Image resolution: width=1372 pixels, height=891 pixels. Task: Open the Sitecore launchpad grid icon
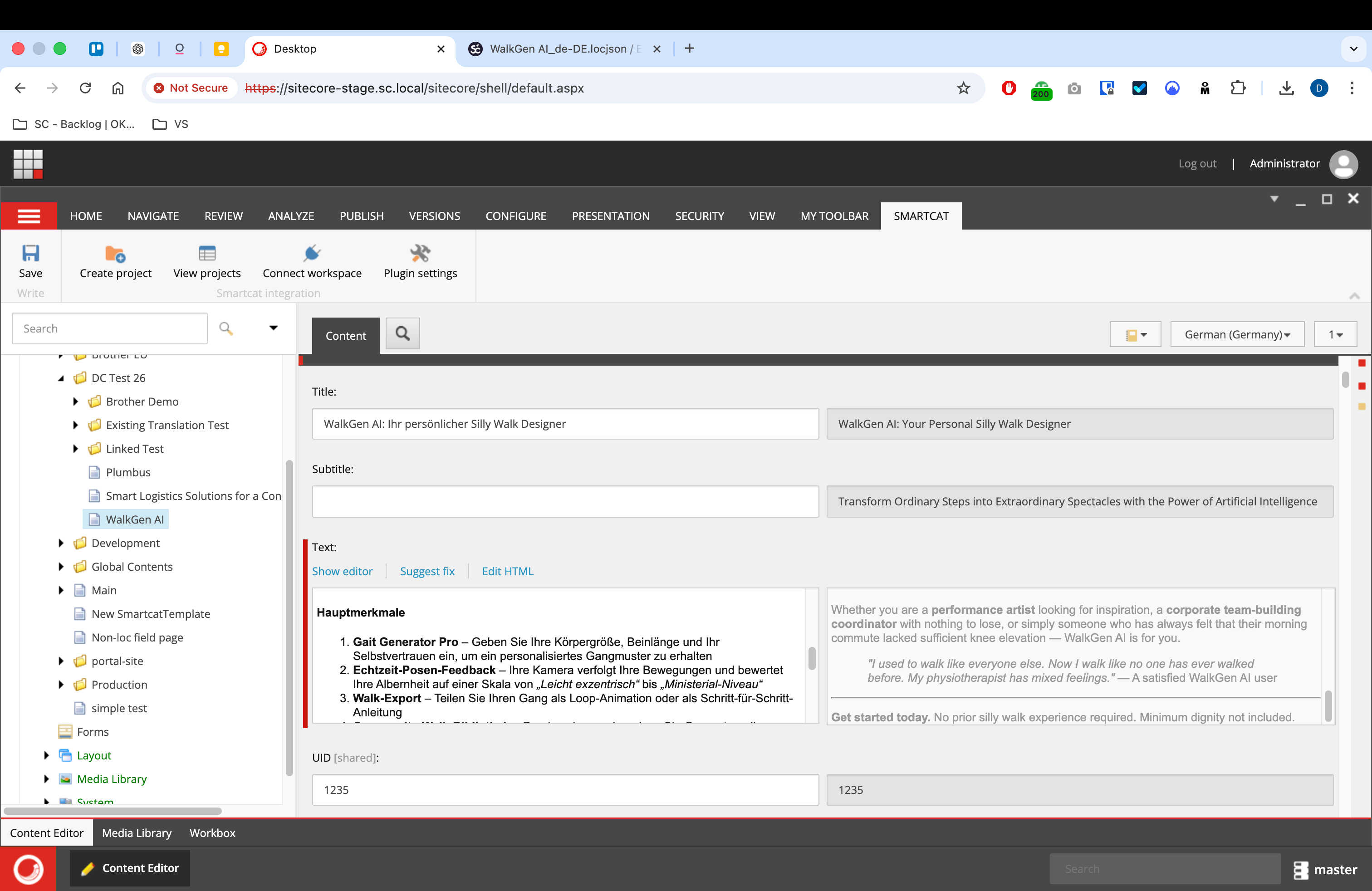pos(28,164)
